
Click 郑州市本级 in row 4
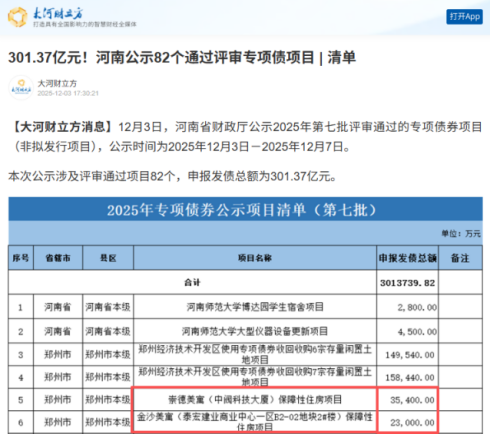(108, 377)
